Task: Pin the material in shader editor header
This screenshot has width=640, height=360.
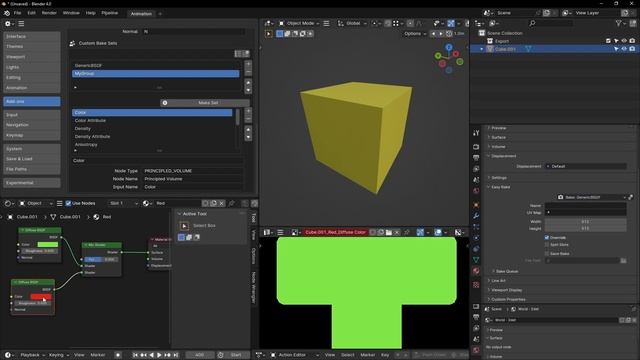Action: tap(232, 203)
